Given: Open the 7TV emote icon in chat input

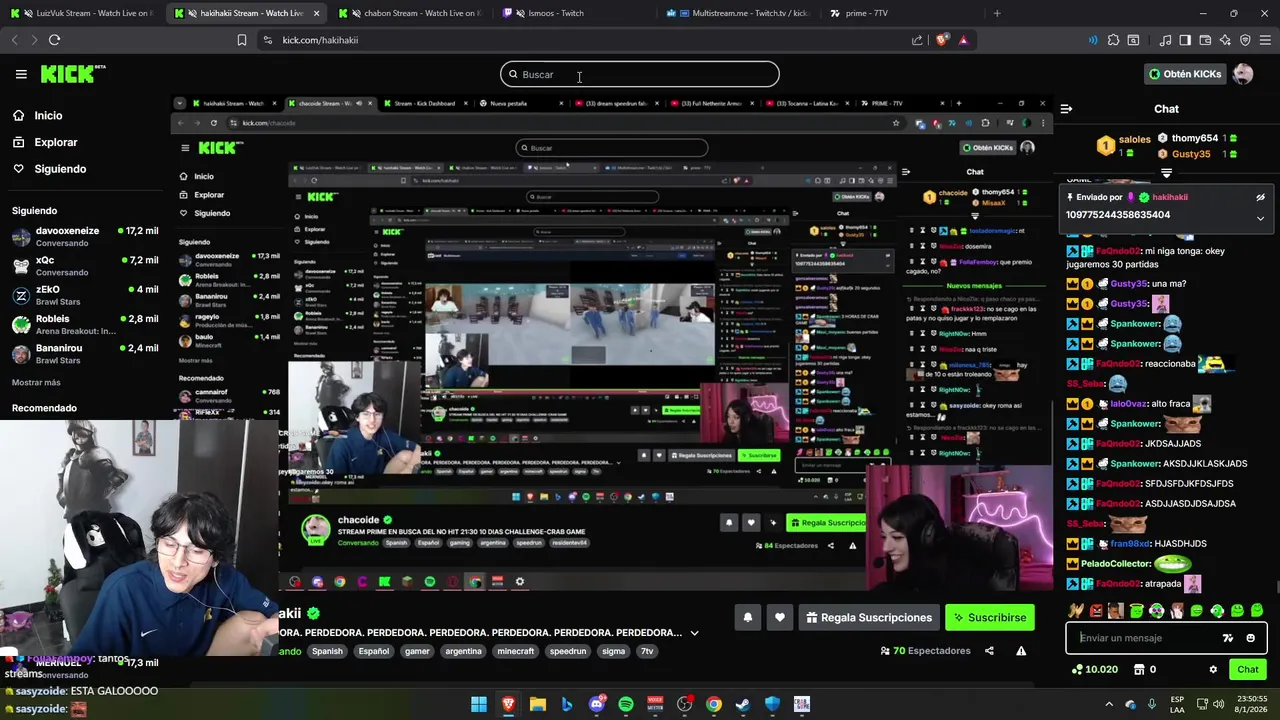Looking at the screenshot, I should (x=1228, y=638).
